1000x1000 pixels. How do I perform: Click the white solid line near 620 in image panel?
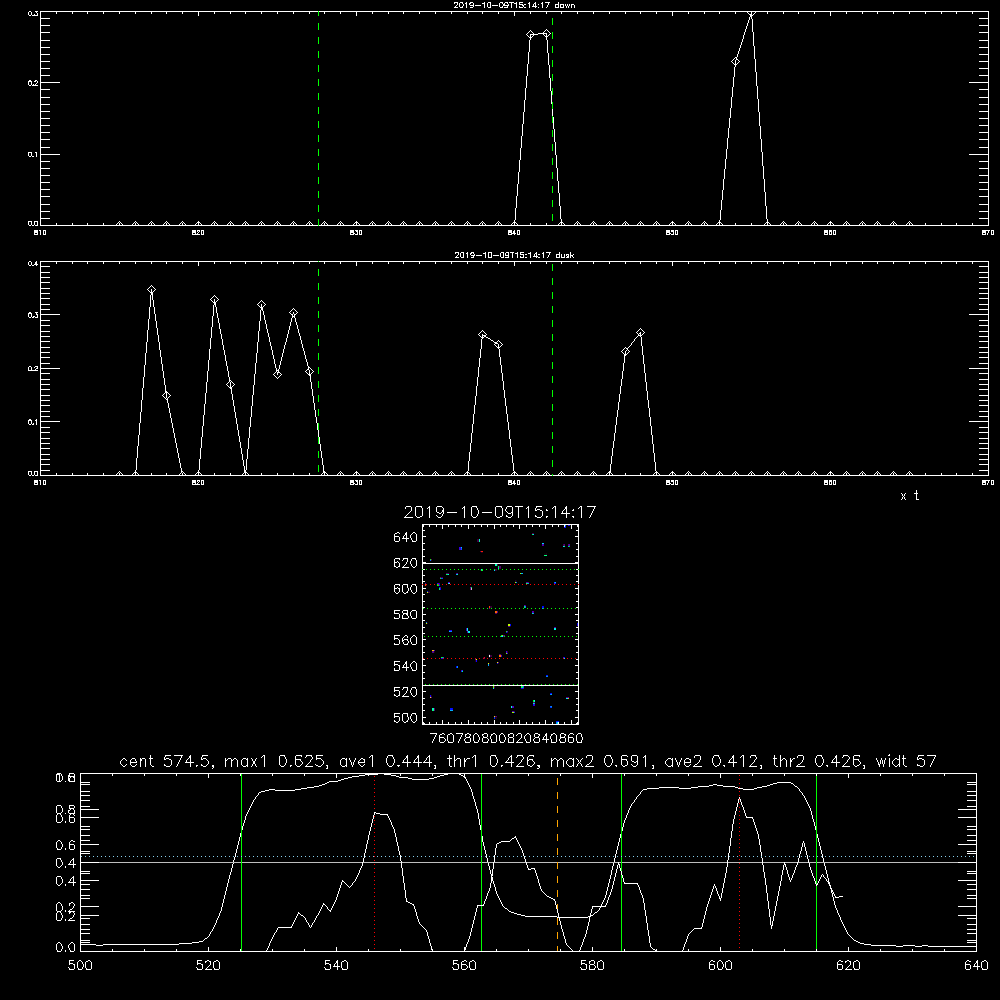500,564
